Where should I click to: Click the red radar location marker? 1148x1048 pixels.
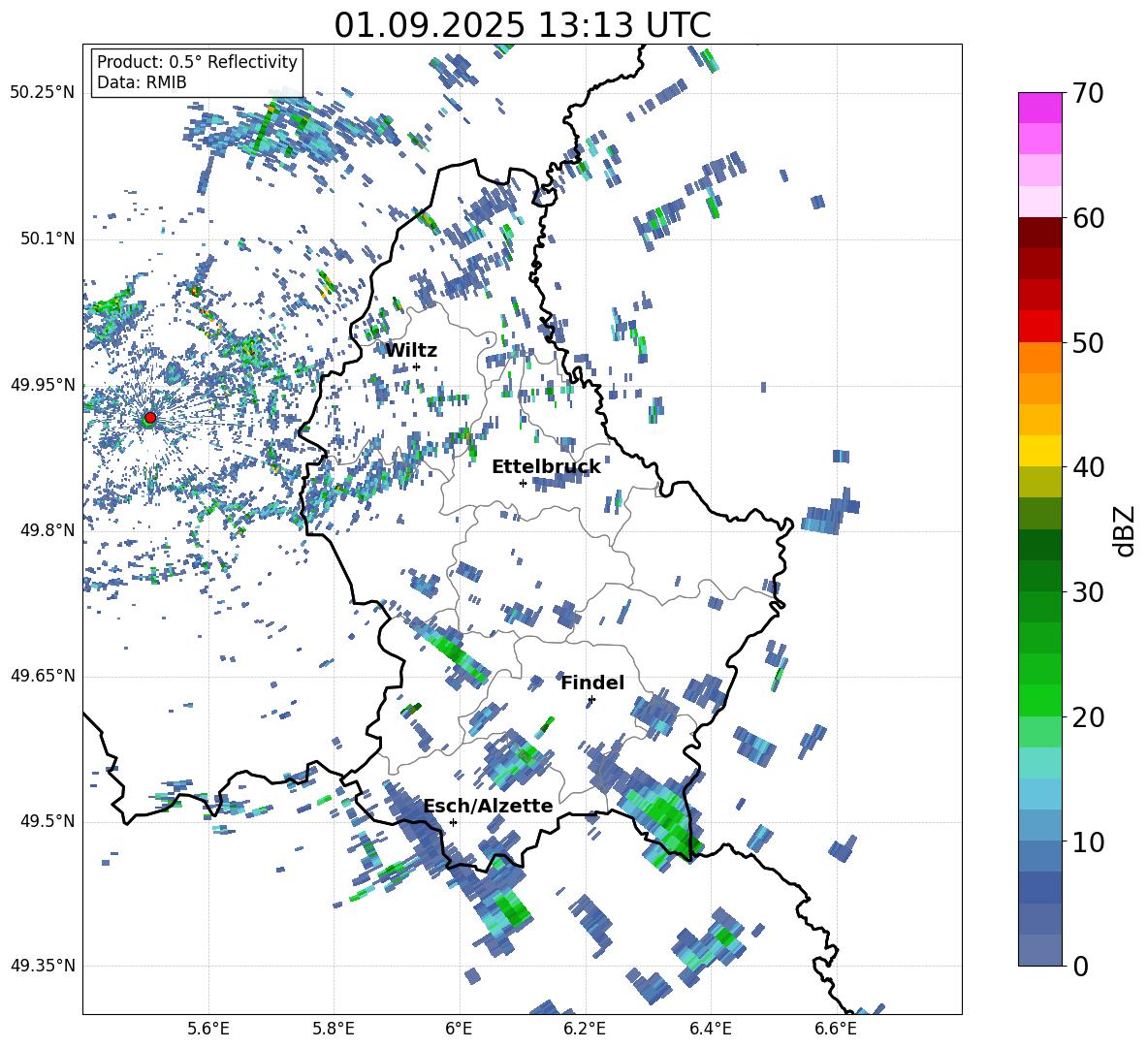pyautogui.click(x=149, y=418)
